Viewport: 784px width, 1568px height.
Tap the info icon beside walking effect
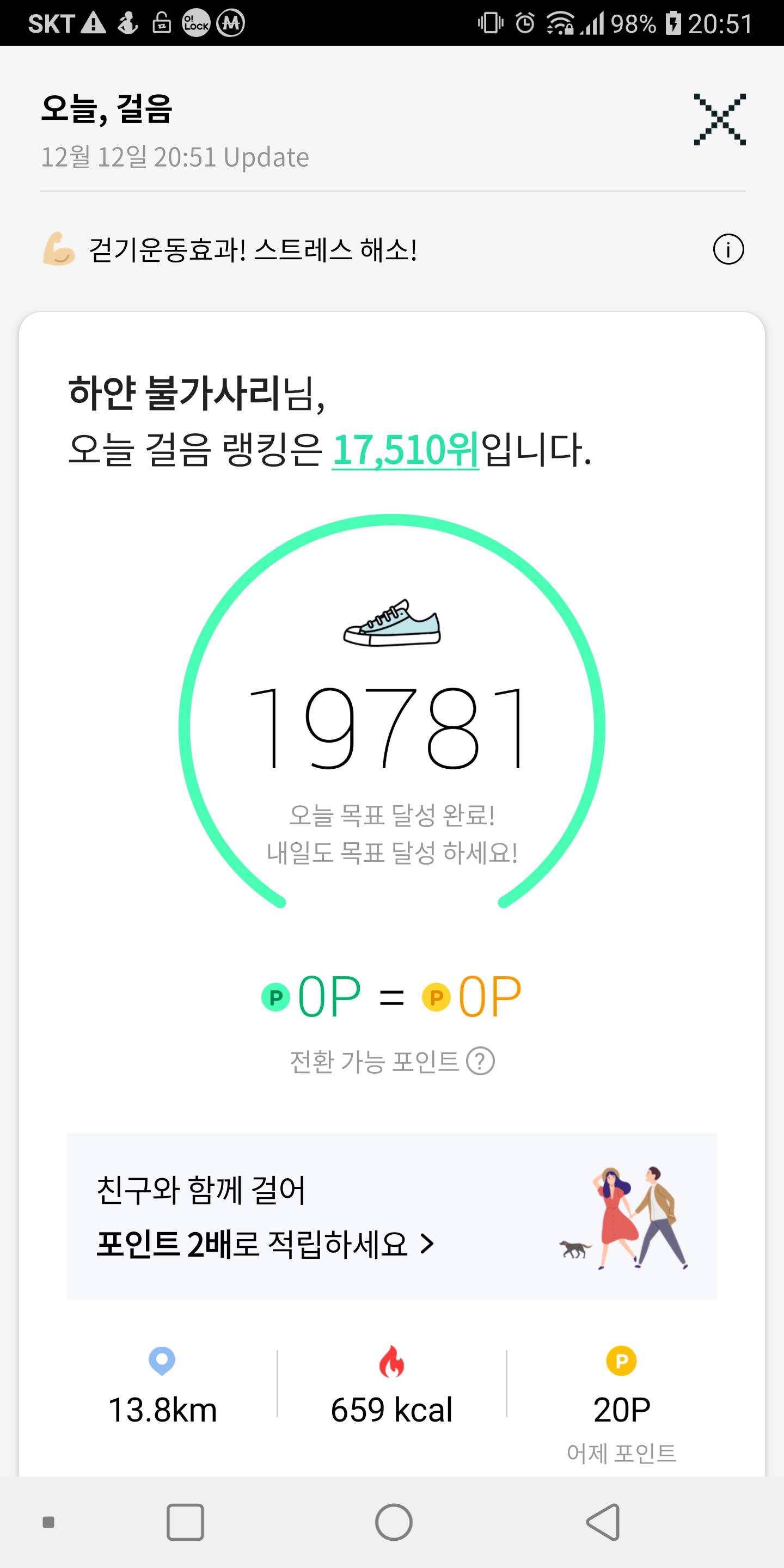pos(728,249)
